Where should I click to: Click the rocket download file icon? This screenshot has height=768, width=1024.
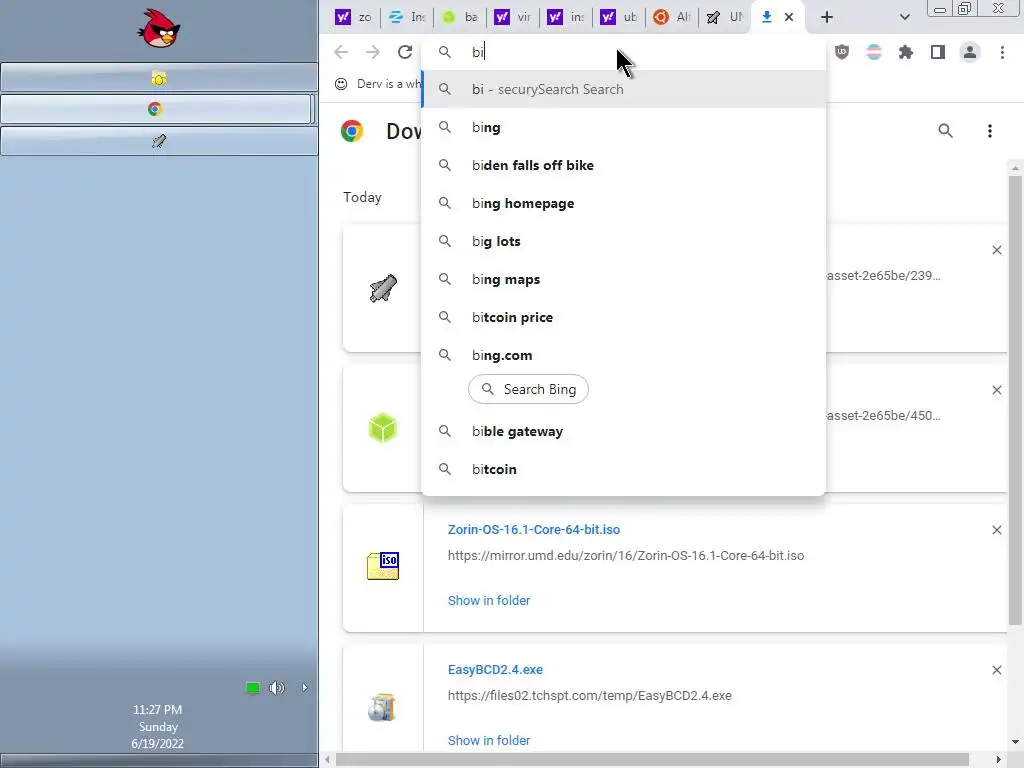(383, 288)
